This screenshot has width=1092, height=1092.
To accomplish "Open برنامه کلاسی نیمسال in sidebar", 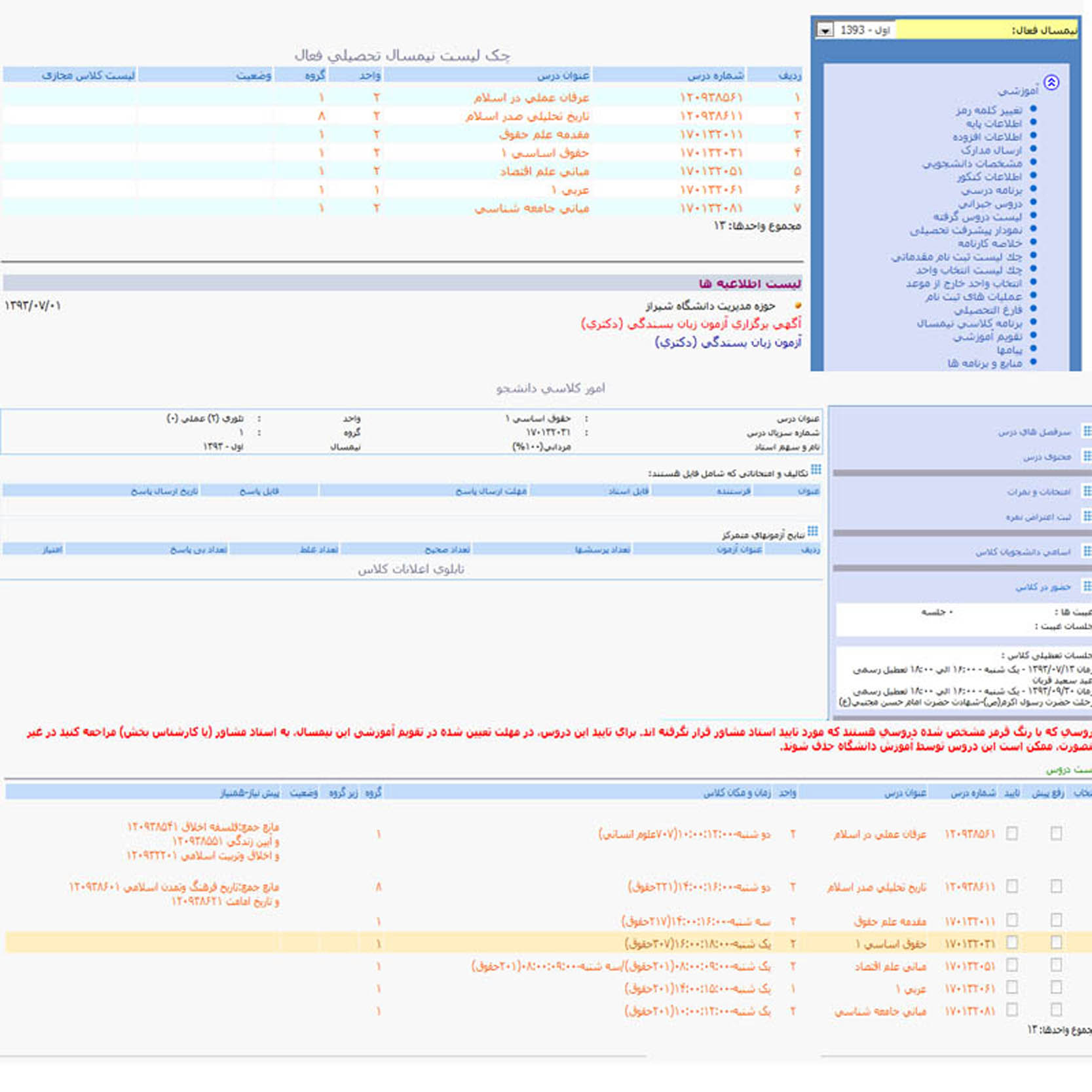I will click(970, 323).
